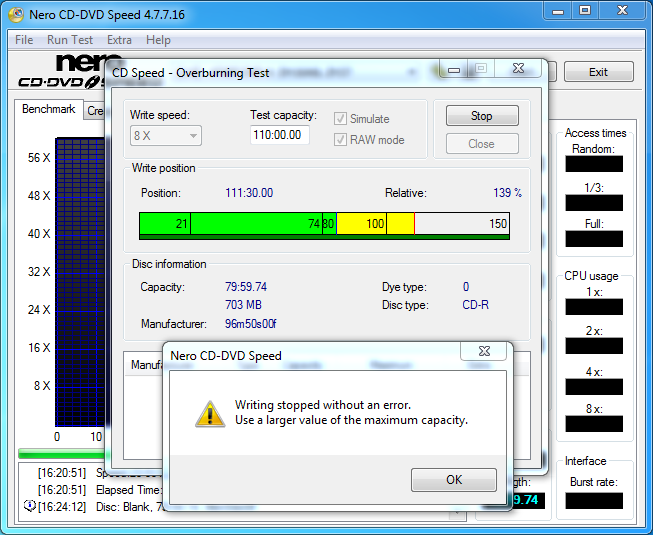This screenshot has height=535, width=653.
Task: Toggle the Simulate checkbox
Action: [340, 119]
